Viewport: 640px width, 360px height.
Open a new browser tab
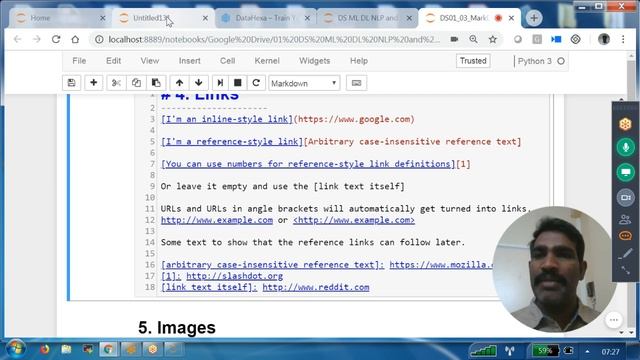pyautogui.click(x=534, y=18)
